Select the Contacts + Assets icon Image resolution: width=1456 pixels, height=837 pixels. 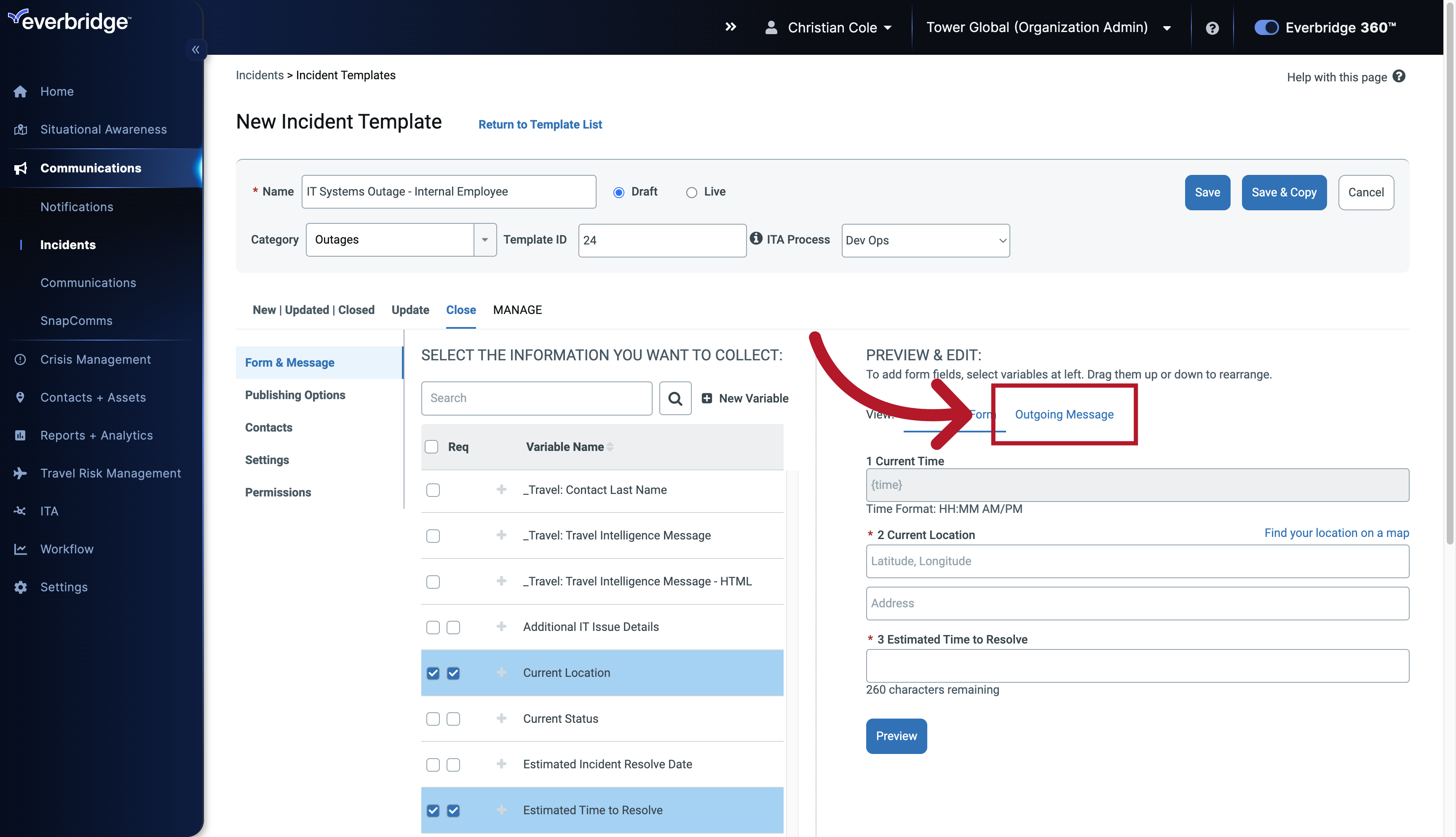tap(20, 397)
